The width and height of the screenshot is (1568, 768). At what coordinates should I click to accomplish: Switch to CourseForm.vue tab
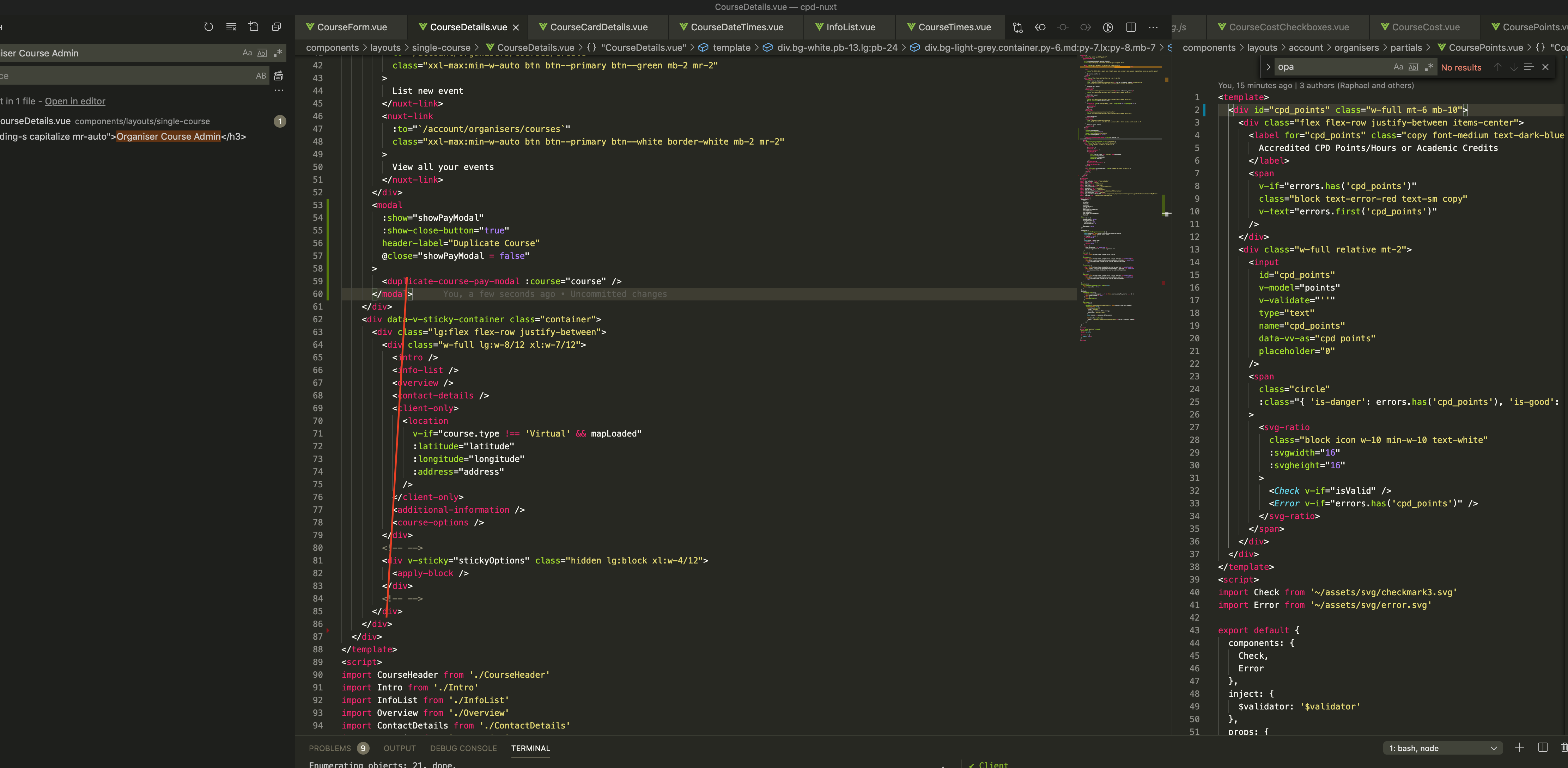tap(352, 27)
